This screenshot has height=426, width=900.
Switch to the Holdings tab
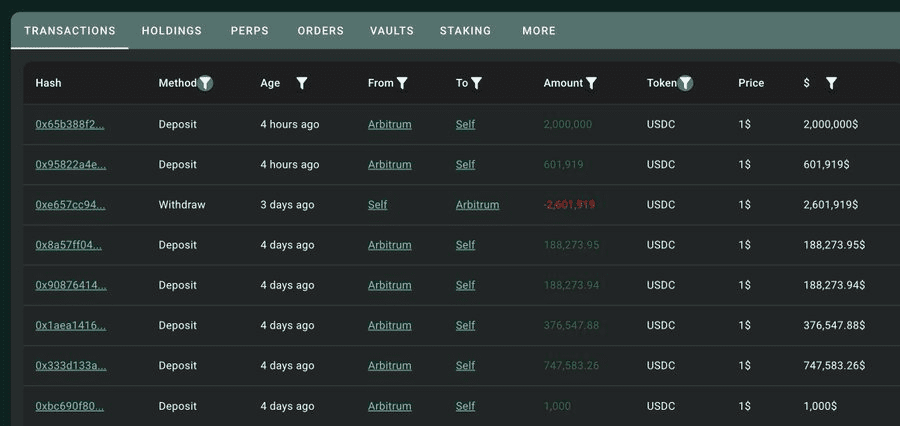pyautogui.click(x=172, y=31)
